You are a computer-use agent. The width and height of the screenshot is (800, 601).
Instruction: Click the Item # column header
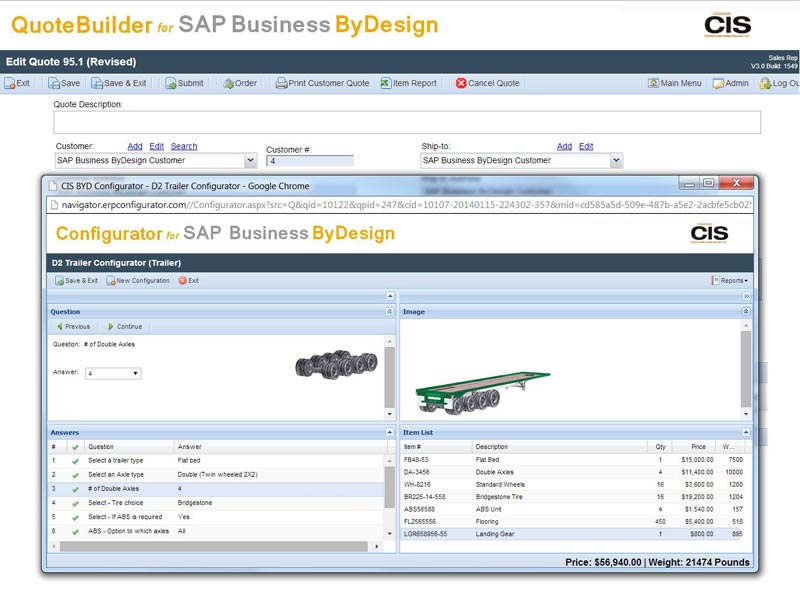pos(436,447)
